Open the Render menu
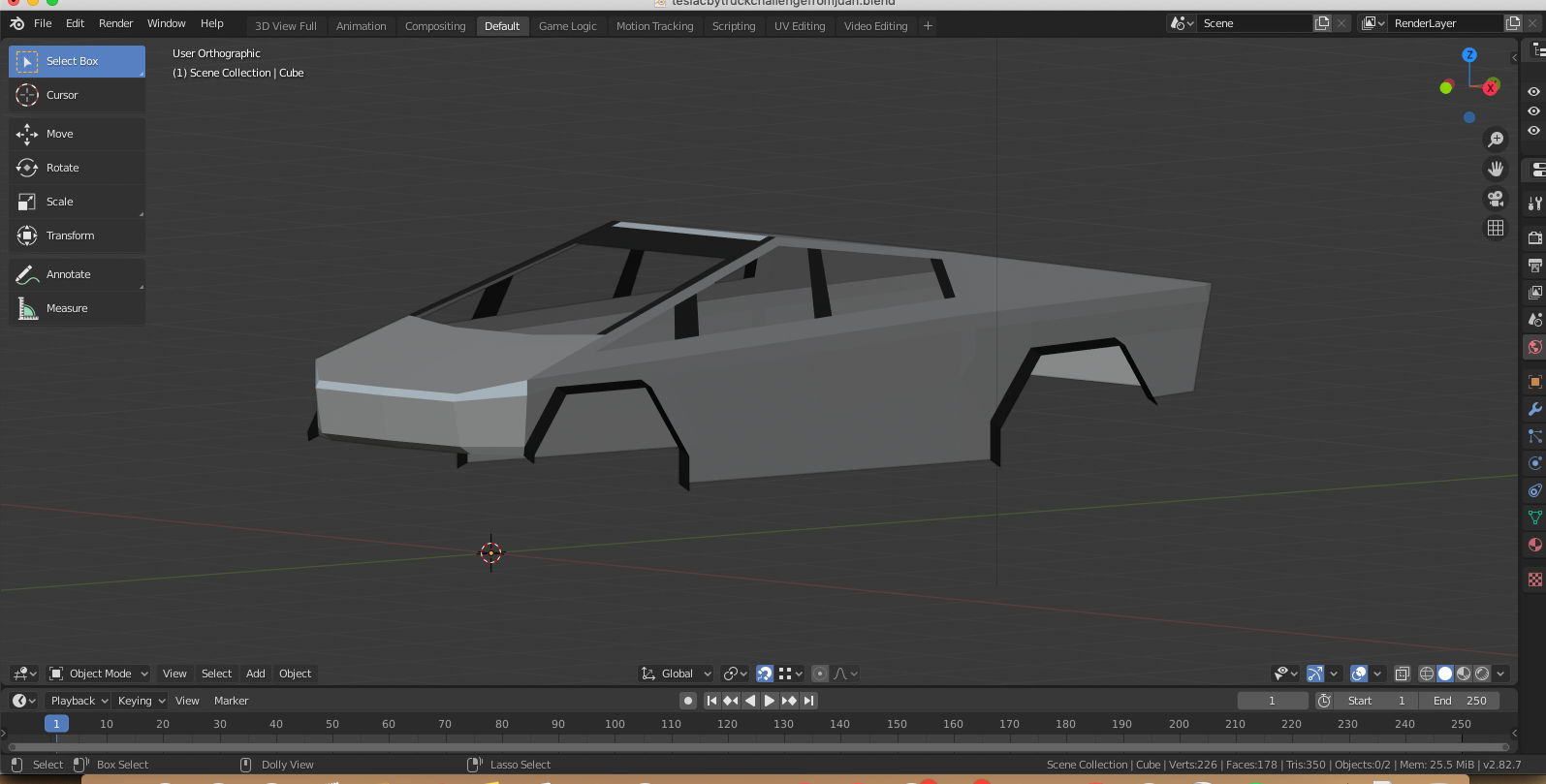 pos(116,23)
